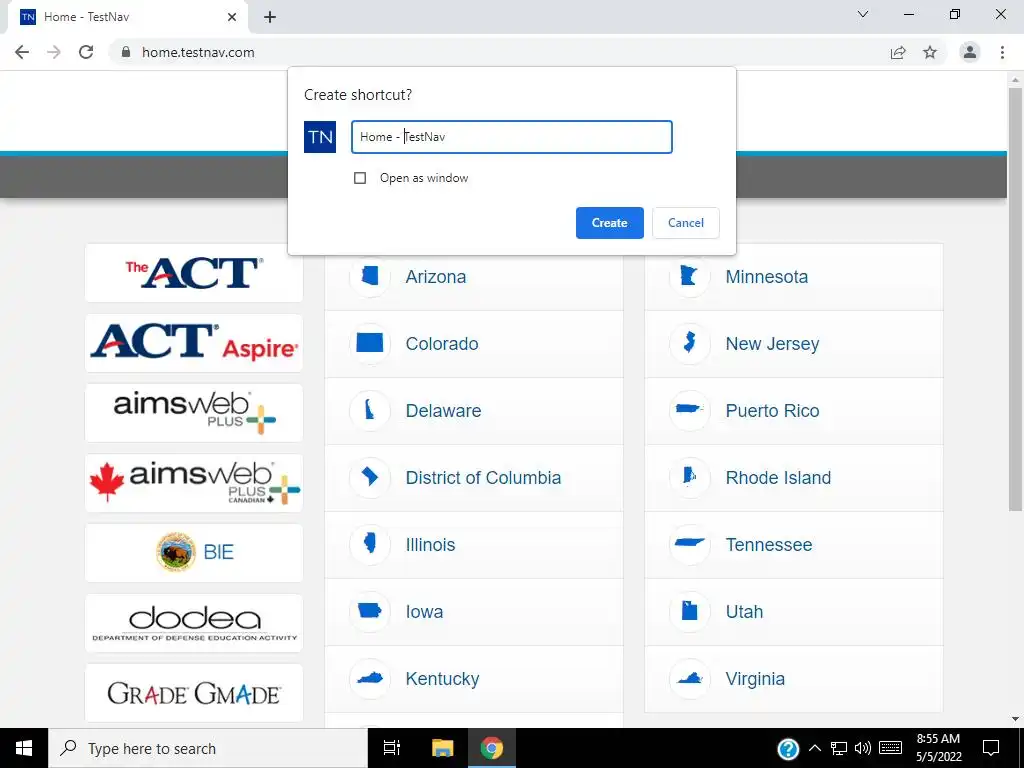
Task: Open the Puerto Rico link
Action: pos(773,411)
